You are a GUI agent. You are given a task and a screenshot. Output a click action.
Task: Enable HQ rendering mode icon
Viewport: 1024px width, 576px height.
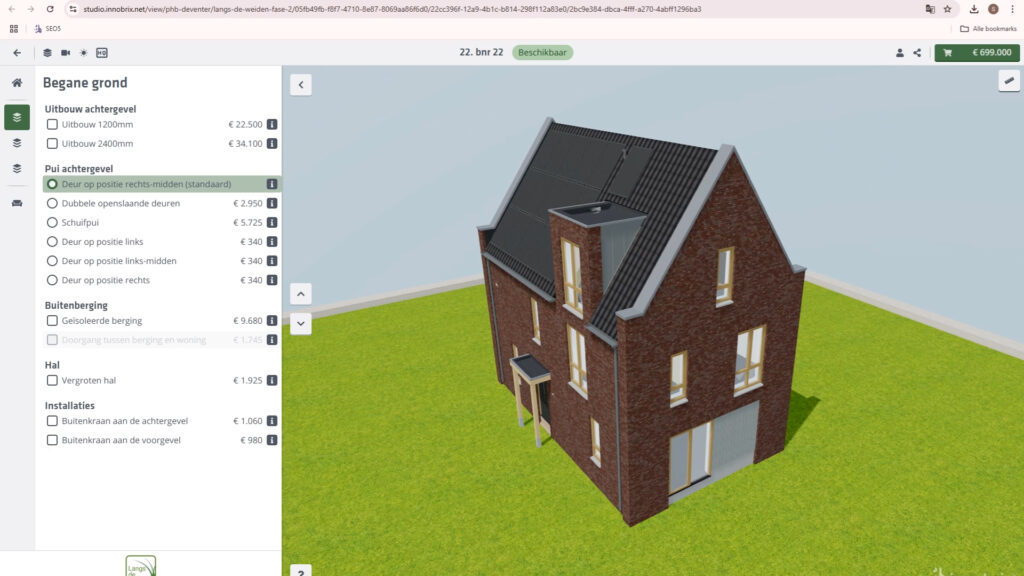[102, 53]
